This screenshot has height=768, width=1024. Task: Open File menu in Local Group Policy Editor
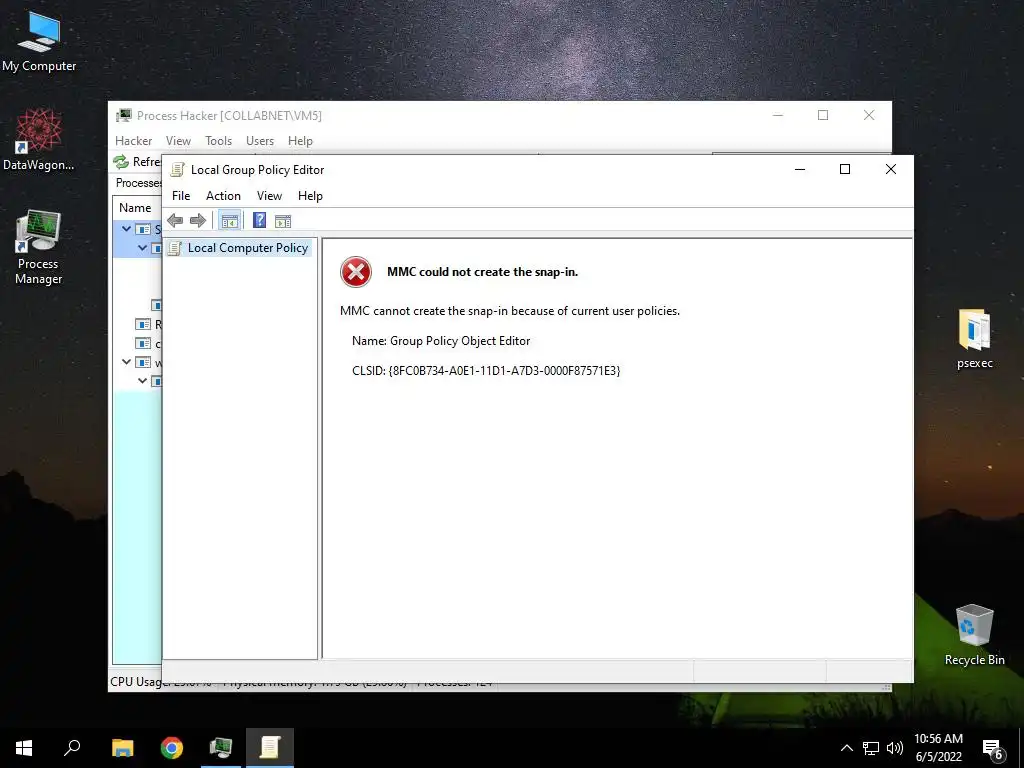coord(181,196)
